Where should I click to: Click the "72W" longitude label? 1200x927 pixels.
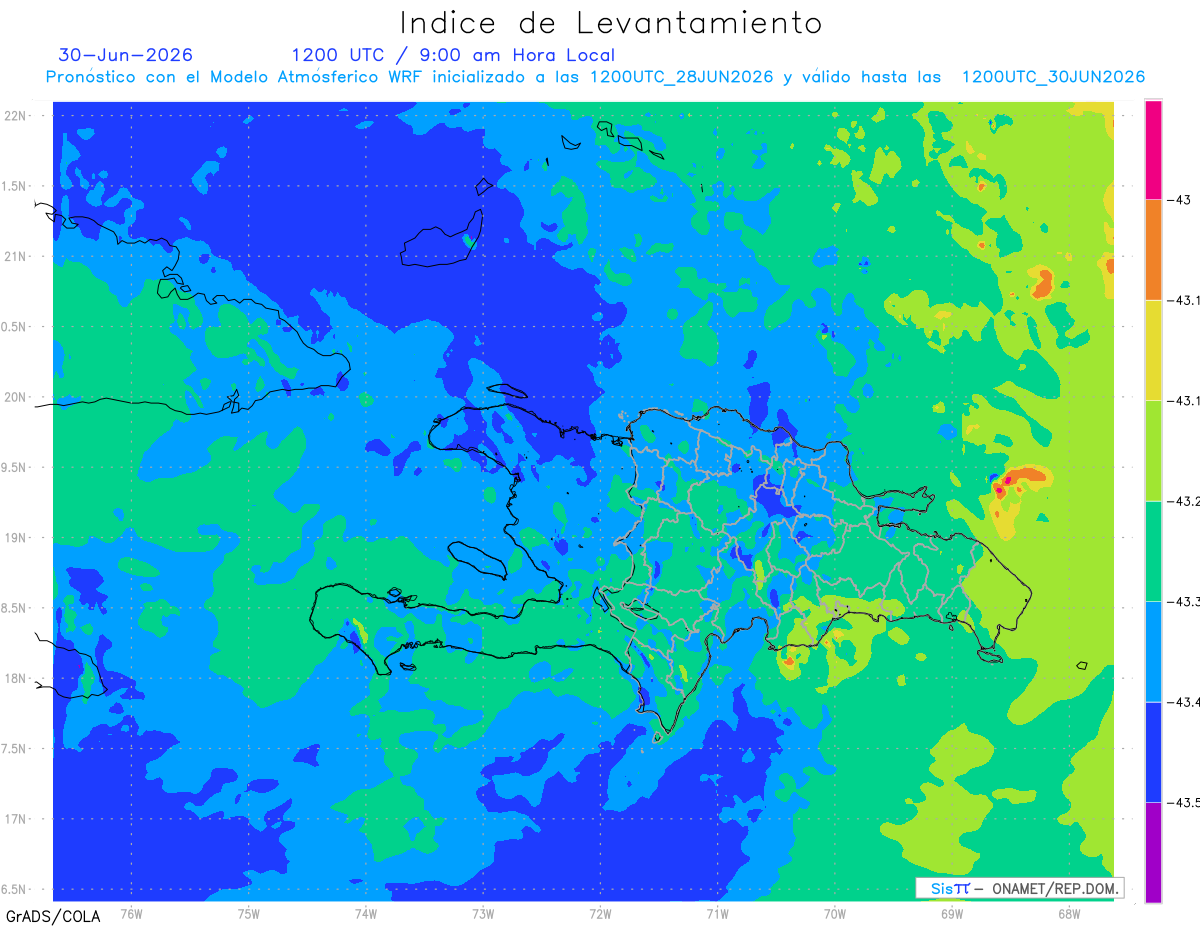point(600,913)
